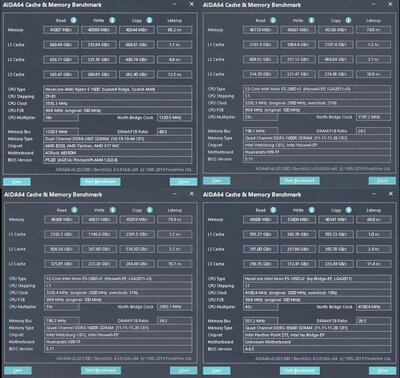Click Copy info icon in Ryzen 5 1600 window
The image size is (400, 378).
pos(149,20)
